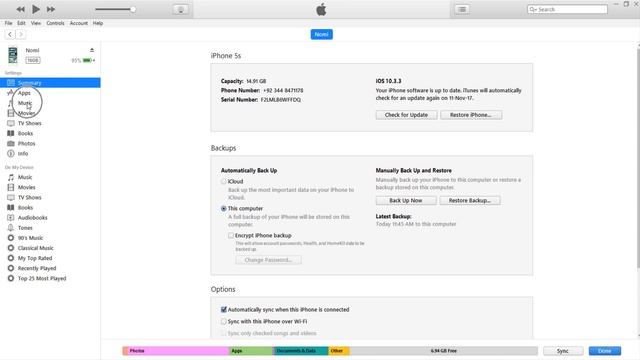The image size is (640, 360).
Task: Open the Account menu
Action: (79, 23)
